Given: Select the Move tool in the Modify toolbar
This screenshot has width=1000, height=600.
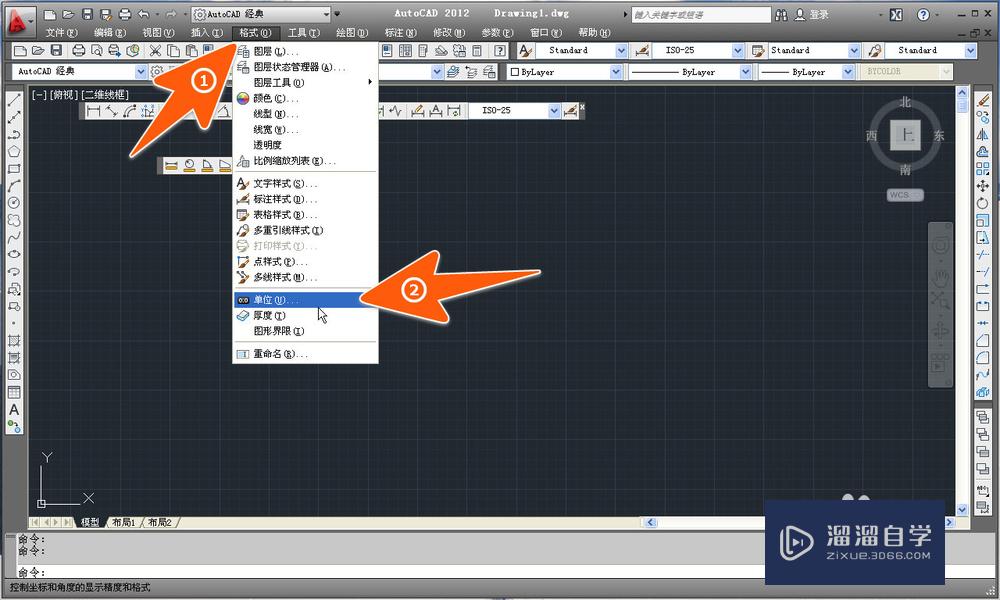Looking at the screenshot, I should 982,186.
